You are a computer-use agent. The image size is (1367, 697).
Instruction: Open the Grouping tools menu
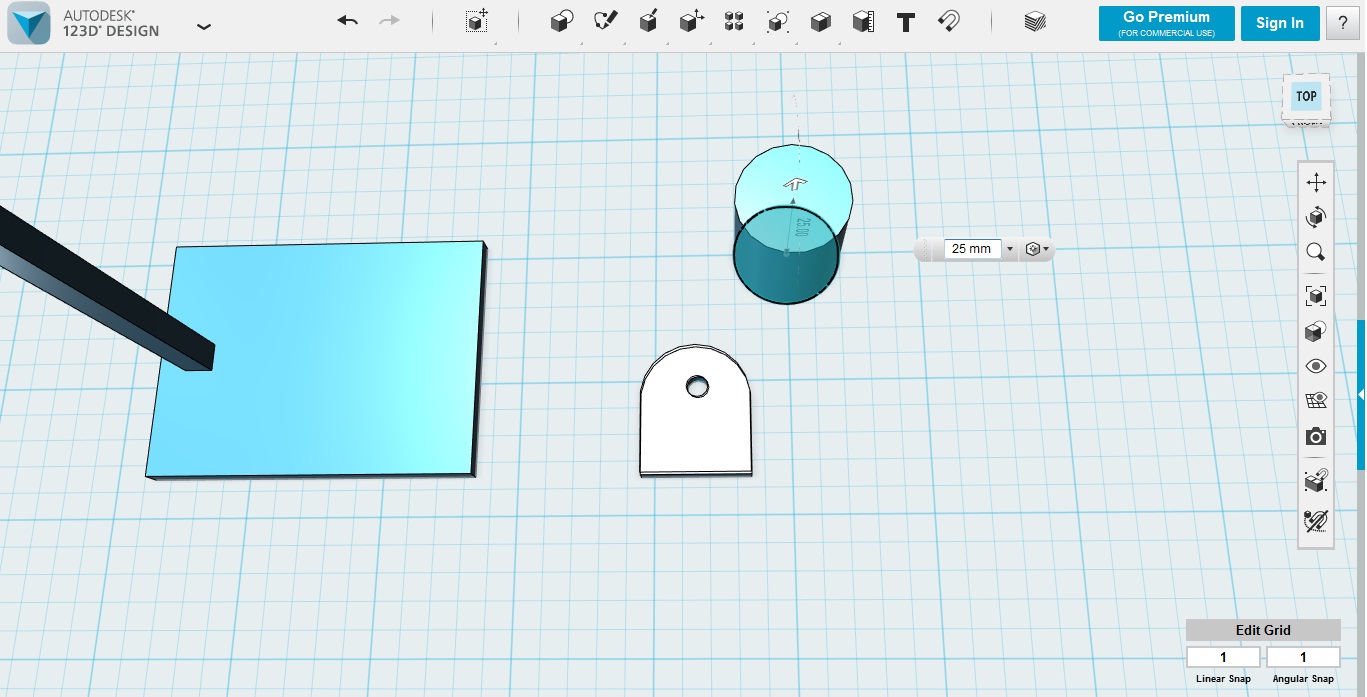(777, 22)
